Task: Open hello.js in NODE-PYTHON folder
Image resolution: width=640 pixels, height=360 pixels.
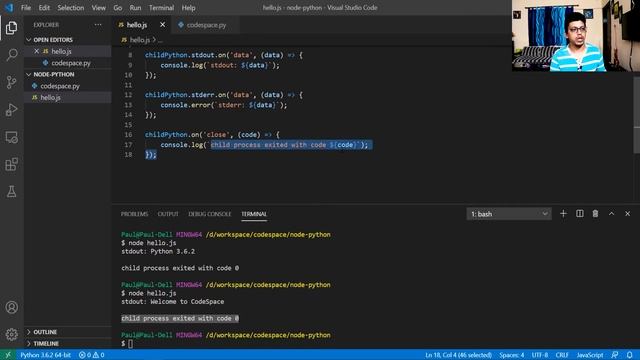Action: coord(50,98)
